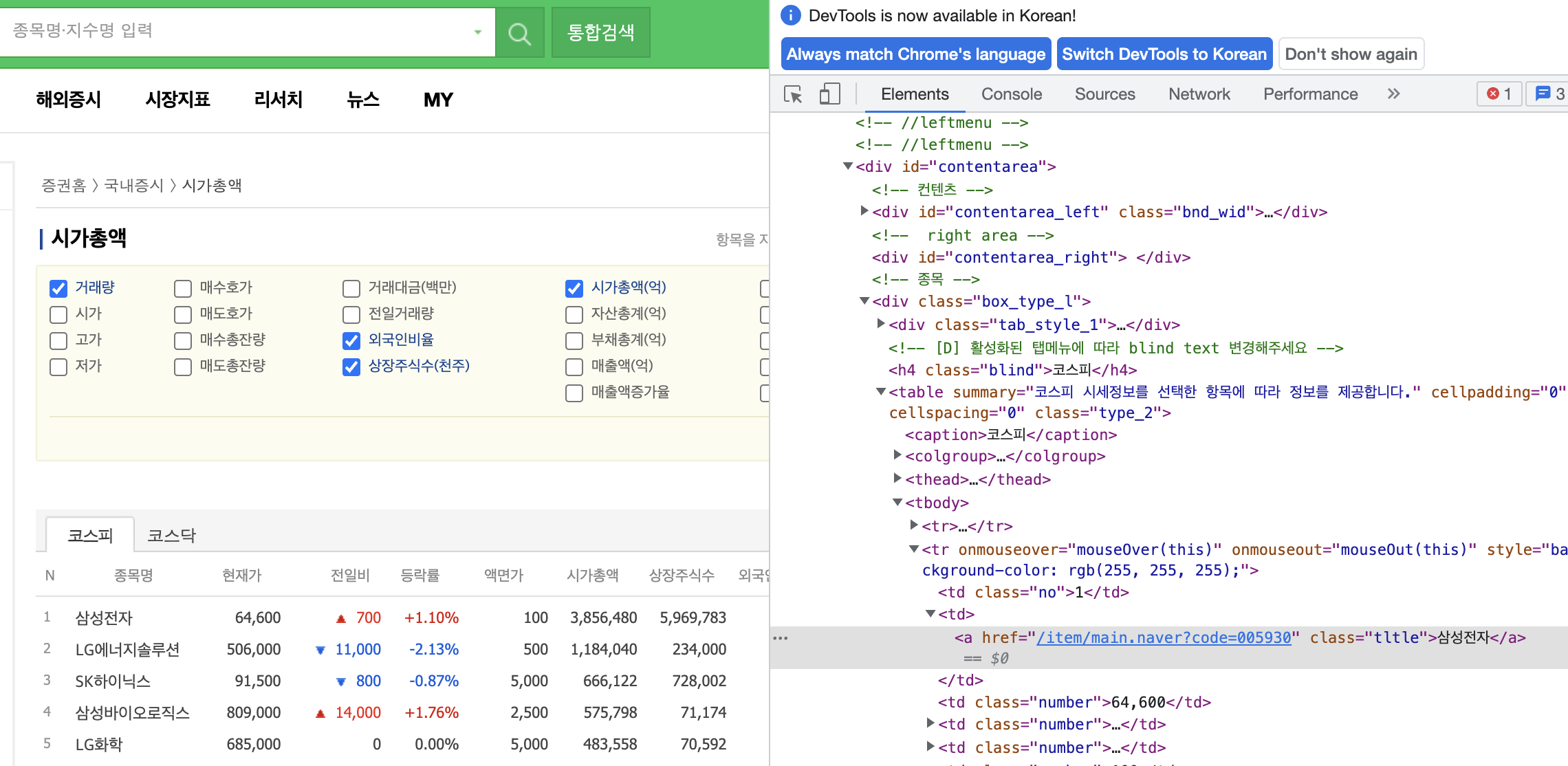Expand the thead node
Image resolution: width=1568 pixels, height=766 pixels.
897,479
